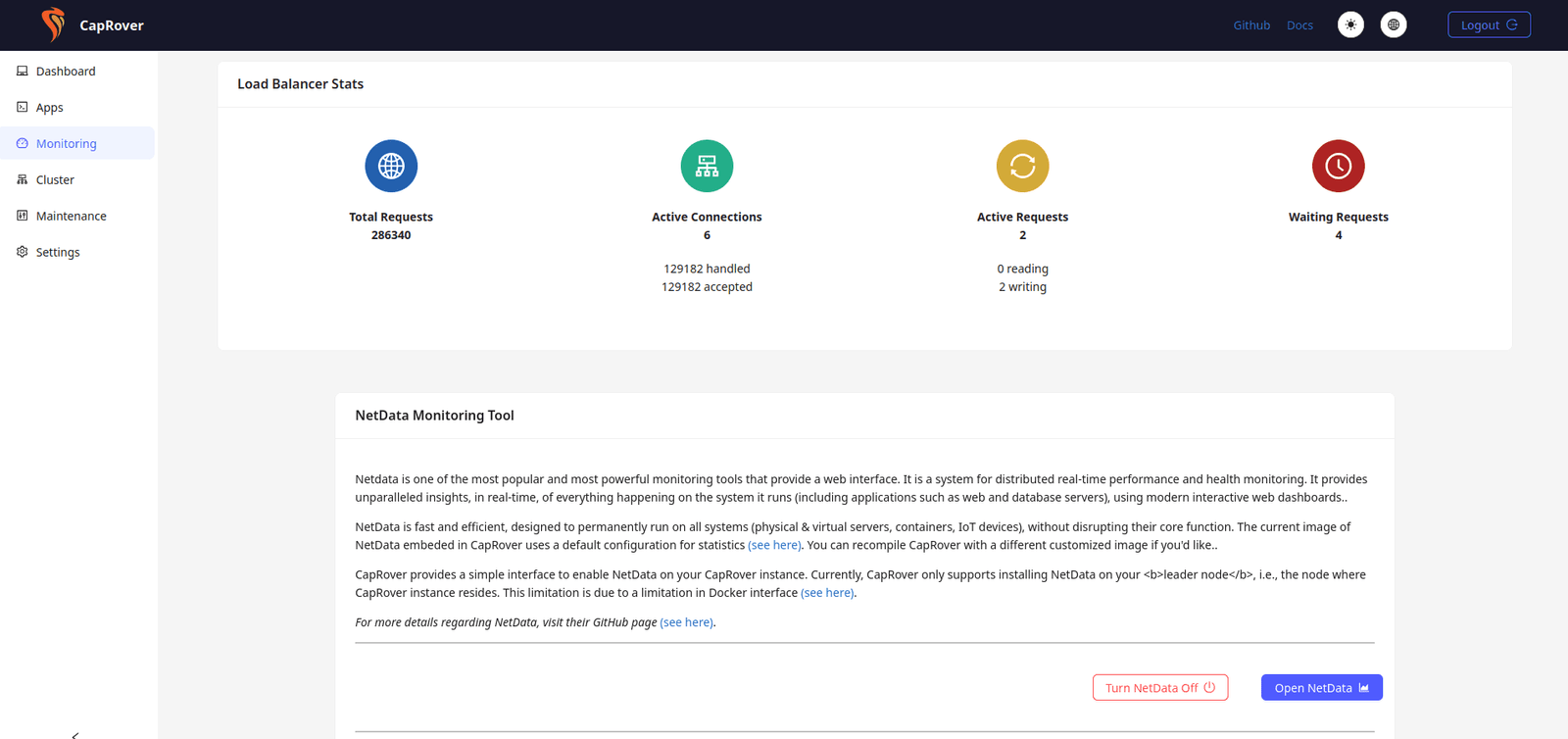Select Monitoring in the sidebar
This screenshot has height=739, width=1568.
(77, 143)
